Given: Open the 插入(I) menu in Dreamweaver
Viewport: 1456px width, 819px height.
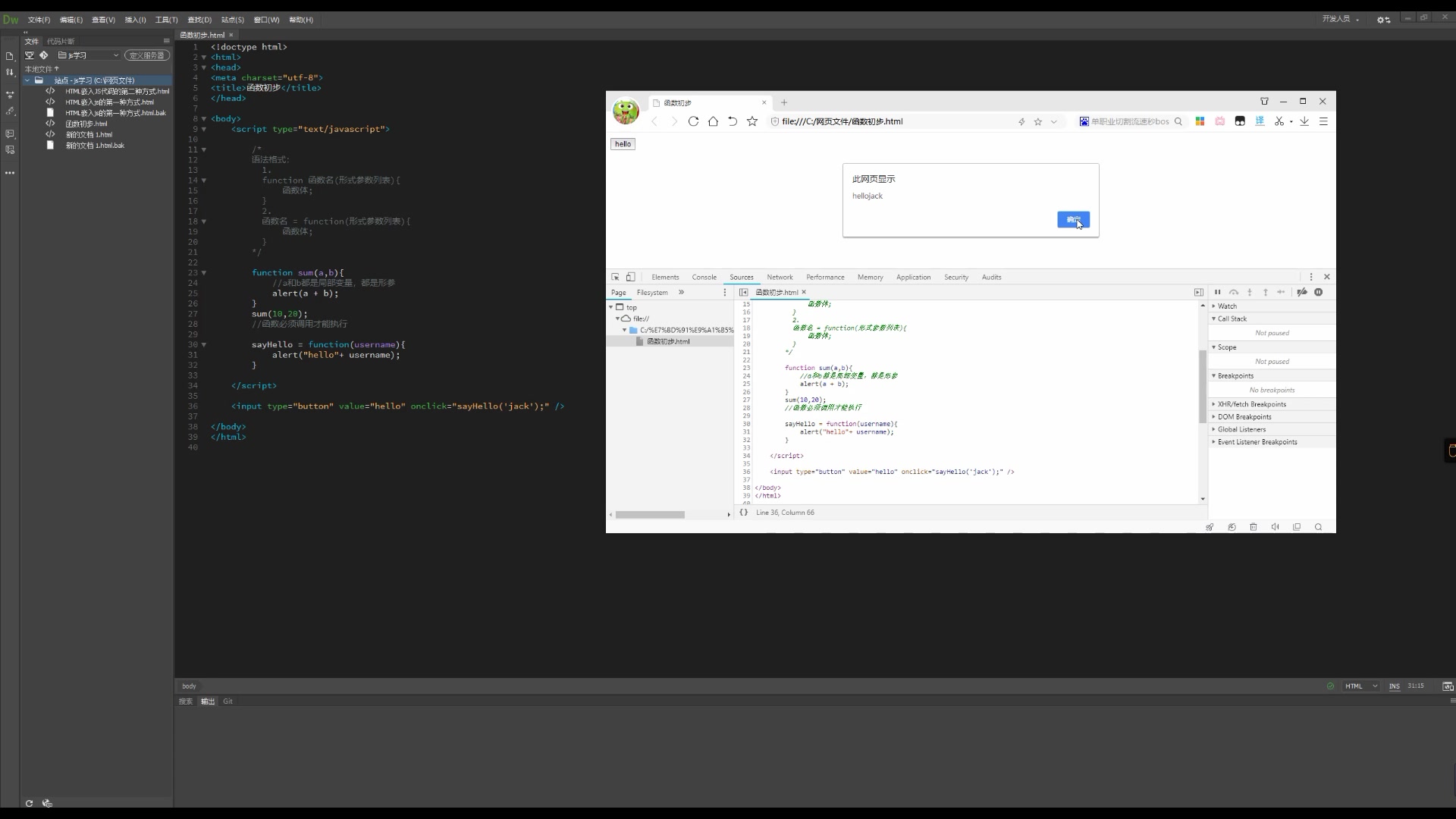Looking at the screenshot, I should [x=135, y=20].
